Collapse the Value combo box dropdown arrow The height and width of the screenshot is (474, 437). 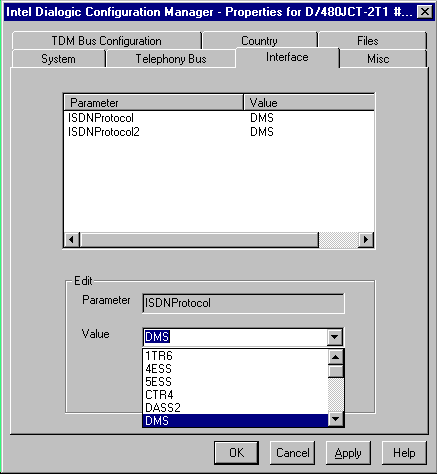coord(335,337)
